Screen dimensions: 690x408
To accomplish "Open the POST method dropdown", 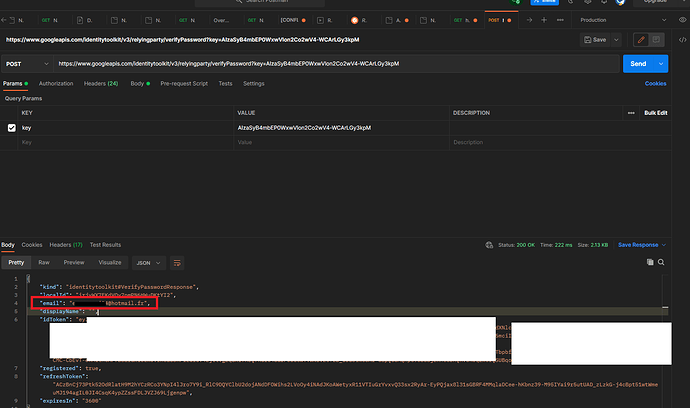I will pyautogui.click(x=27, y=64).
